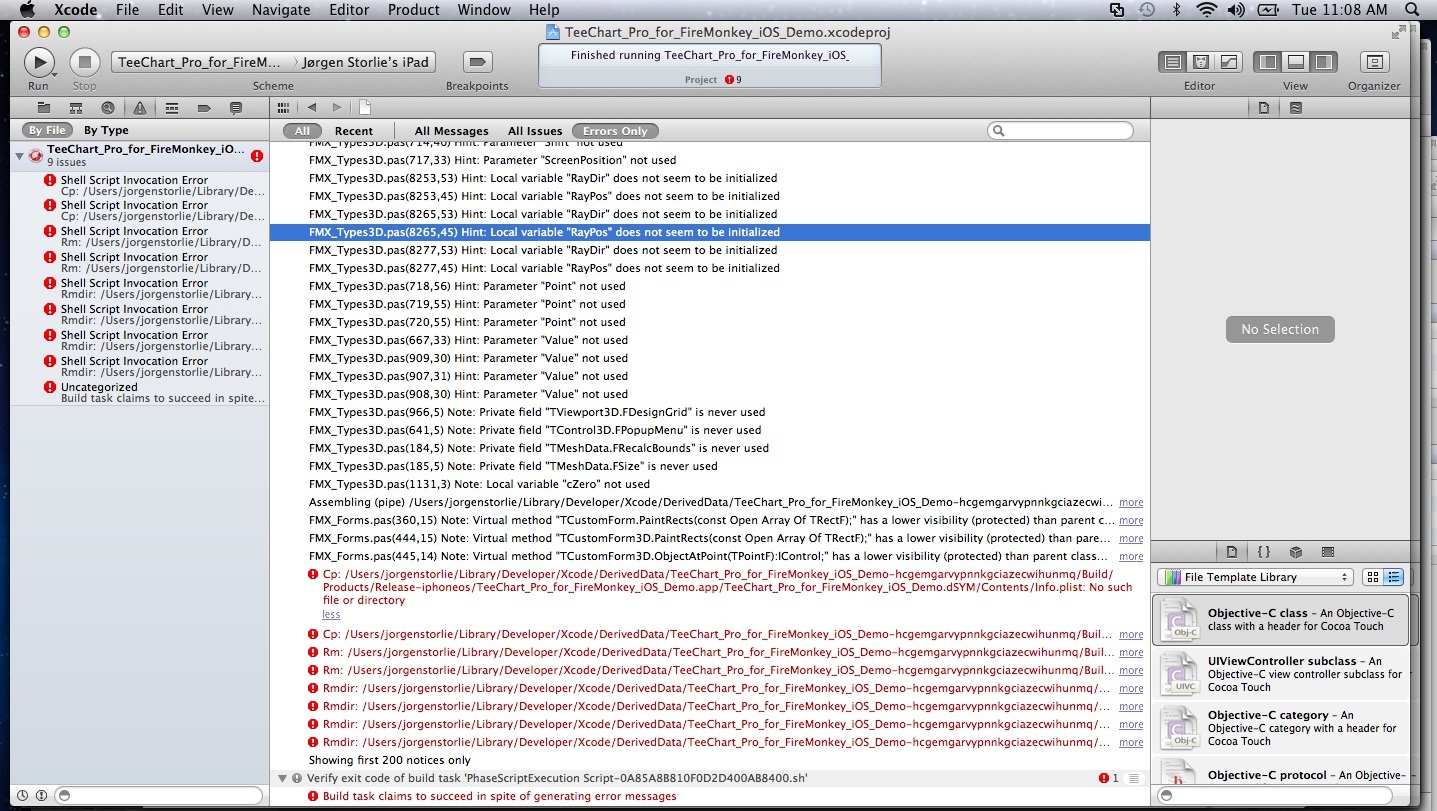The height and width of the screenshot is (811, 1437).
Task: Select the Version editor button
Action: (1228, 62)
